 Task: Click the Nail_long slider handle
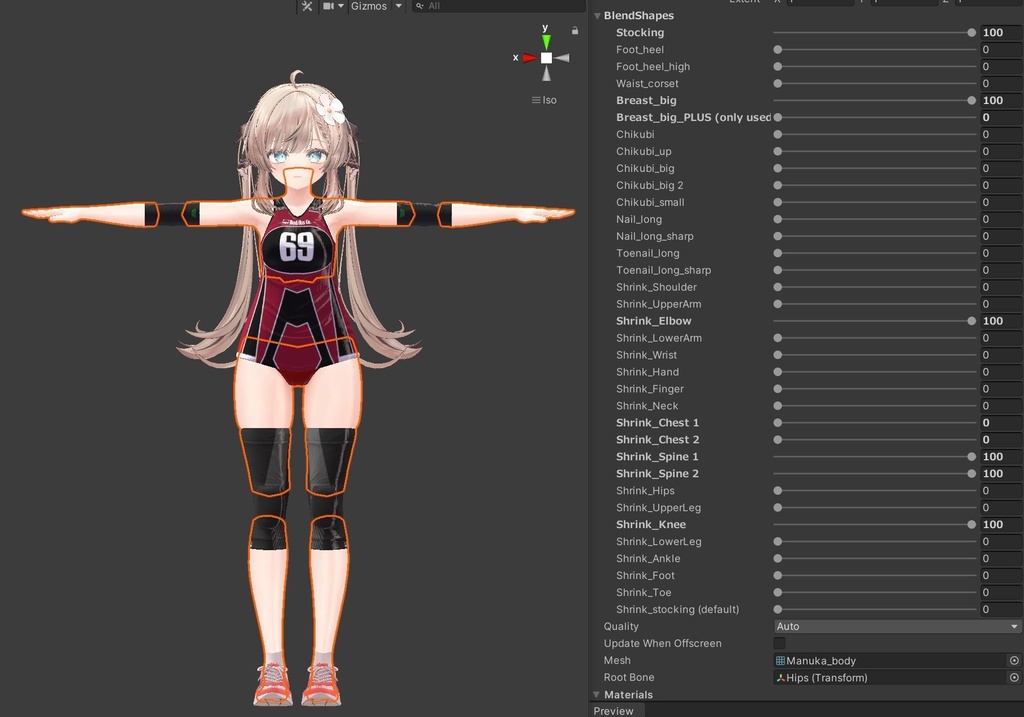[x=778, y=219]
